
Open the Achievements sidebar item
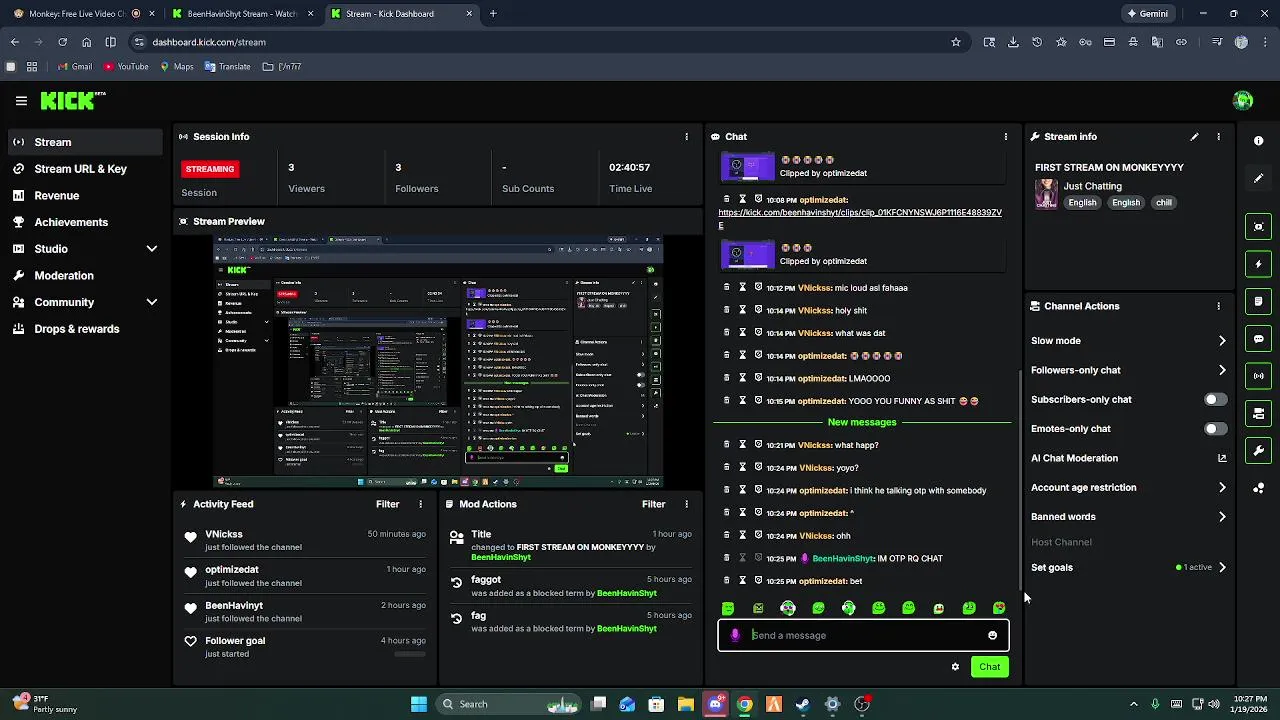tap(85, 222)
